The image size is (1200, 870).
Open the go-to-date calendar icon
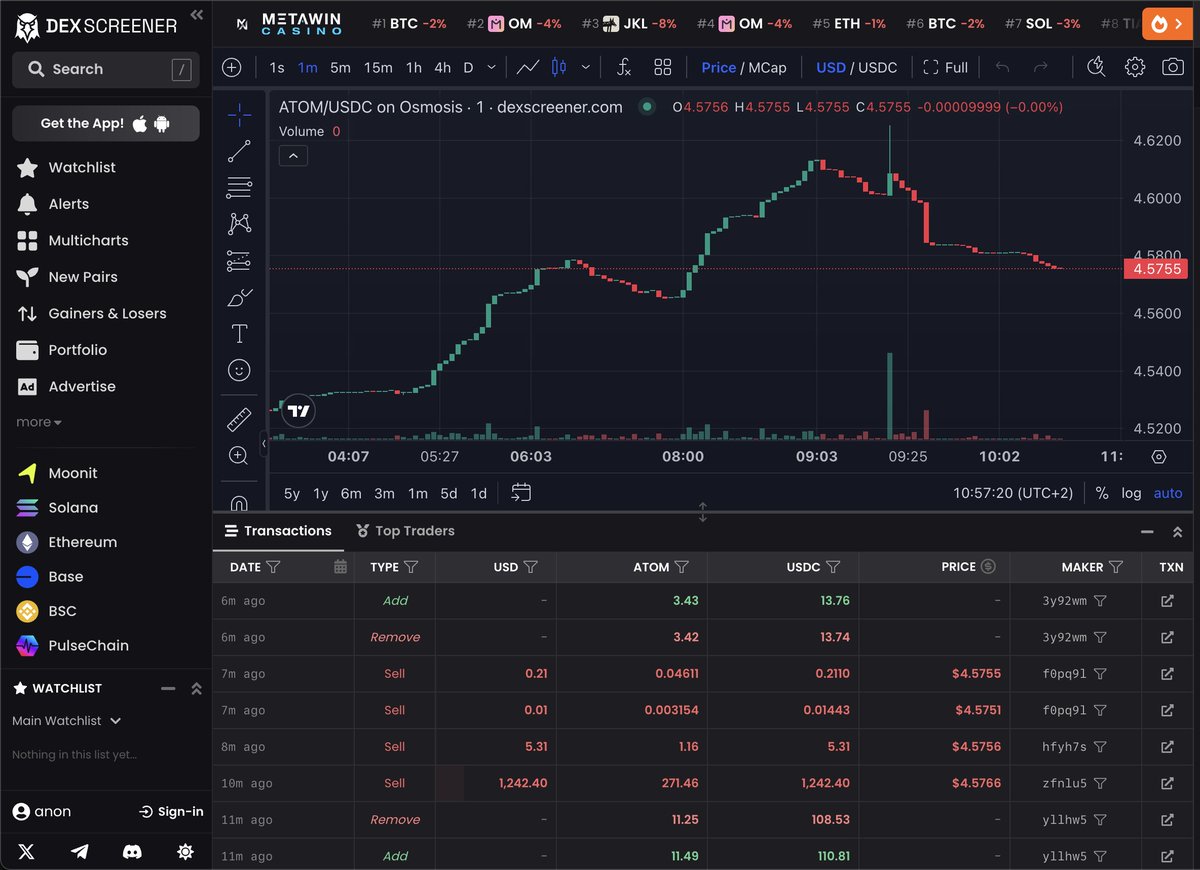[x=520, y=492]
